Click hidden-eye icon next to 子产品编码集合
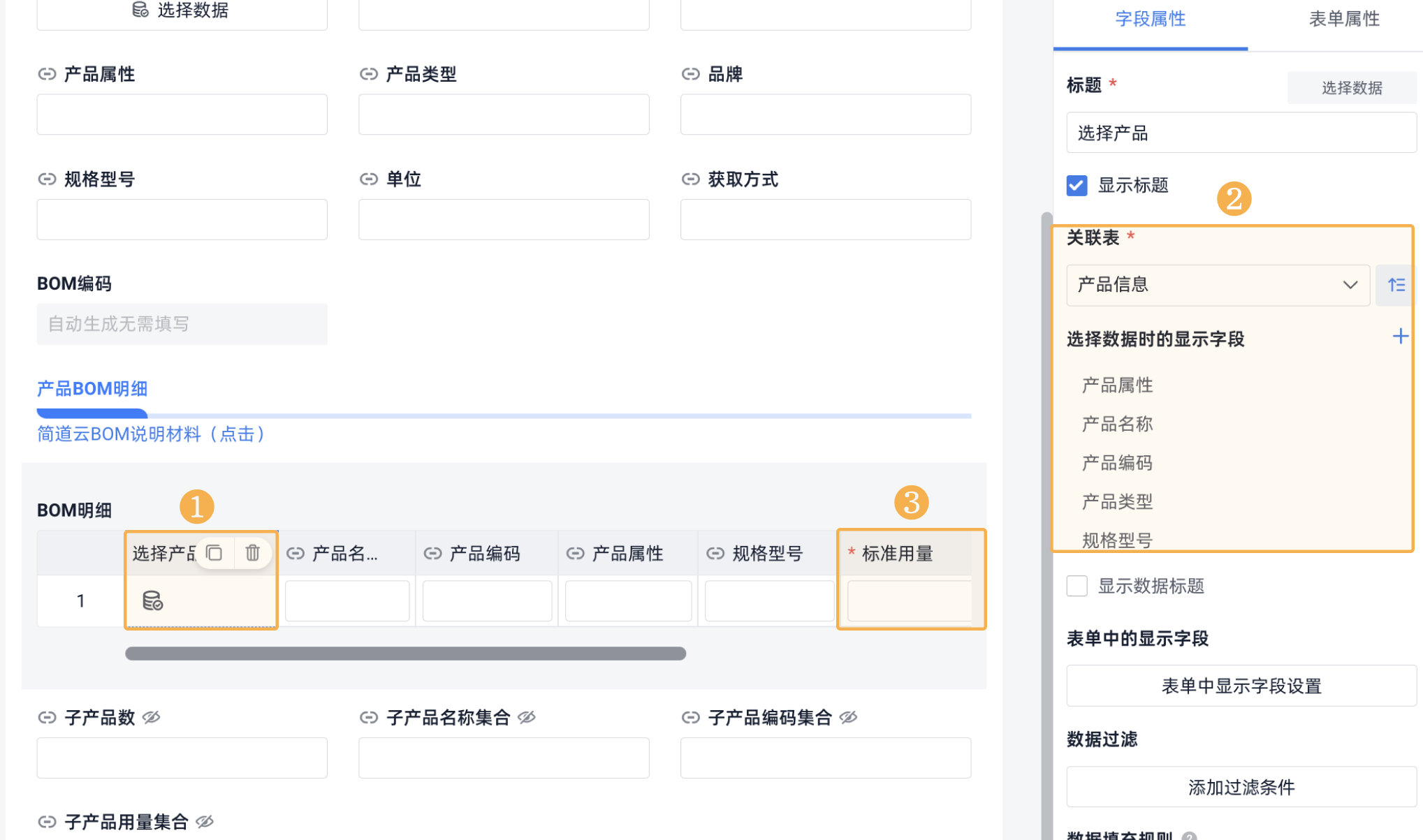The height and width of the screenshot is (840, 1423). (x=848, y=717)
